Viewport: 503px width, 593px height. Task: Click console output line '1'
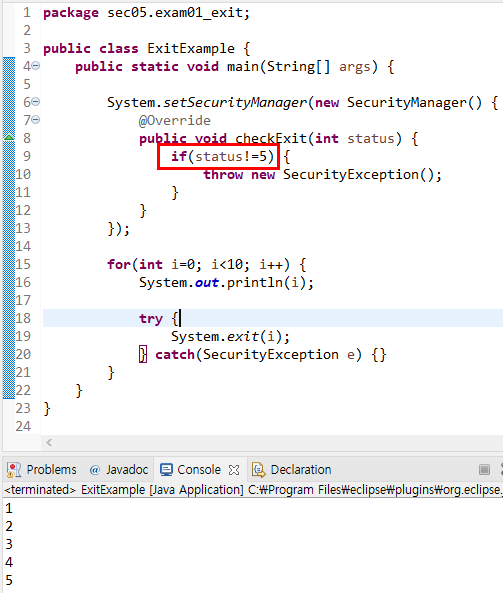[9, 508]
